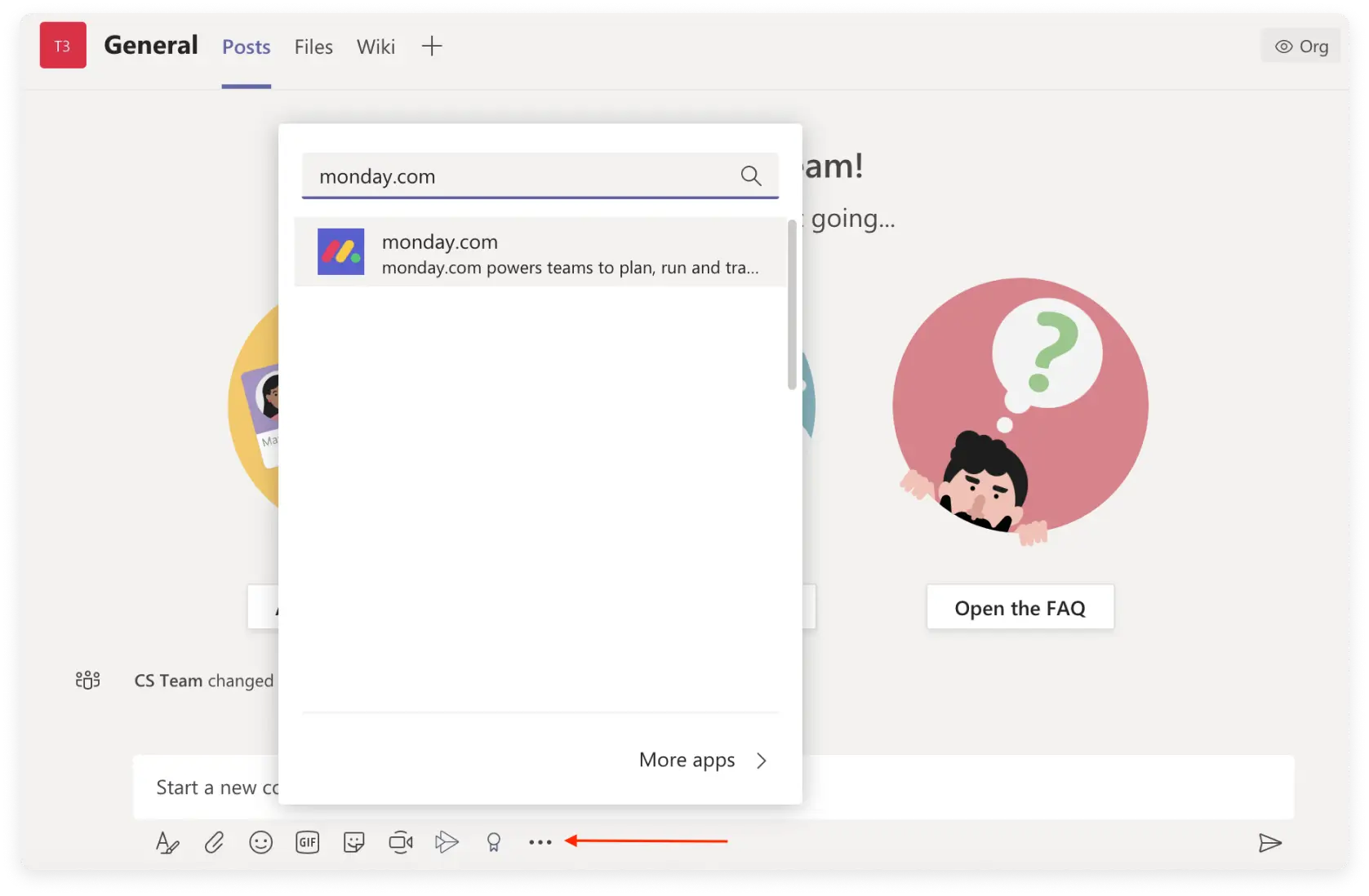
Task: Open the Praise badge icon
Action: [493, 842]
